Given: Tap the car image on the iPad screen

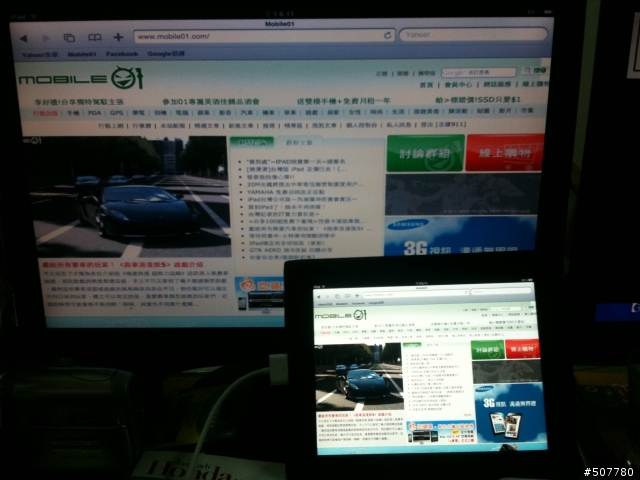Looking at the screenshot, I should 359,376.
